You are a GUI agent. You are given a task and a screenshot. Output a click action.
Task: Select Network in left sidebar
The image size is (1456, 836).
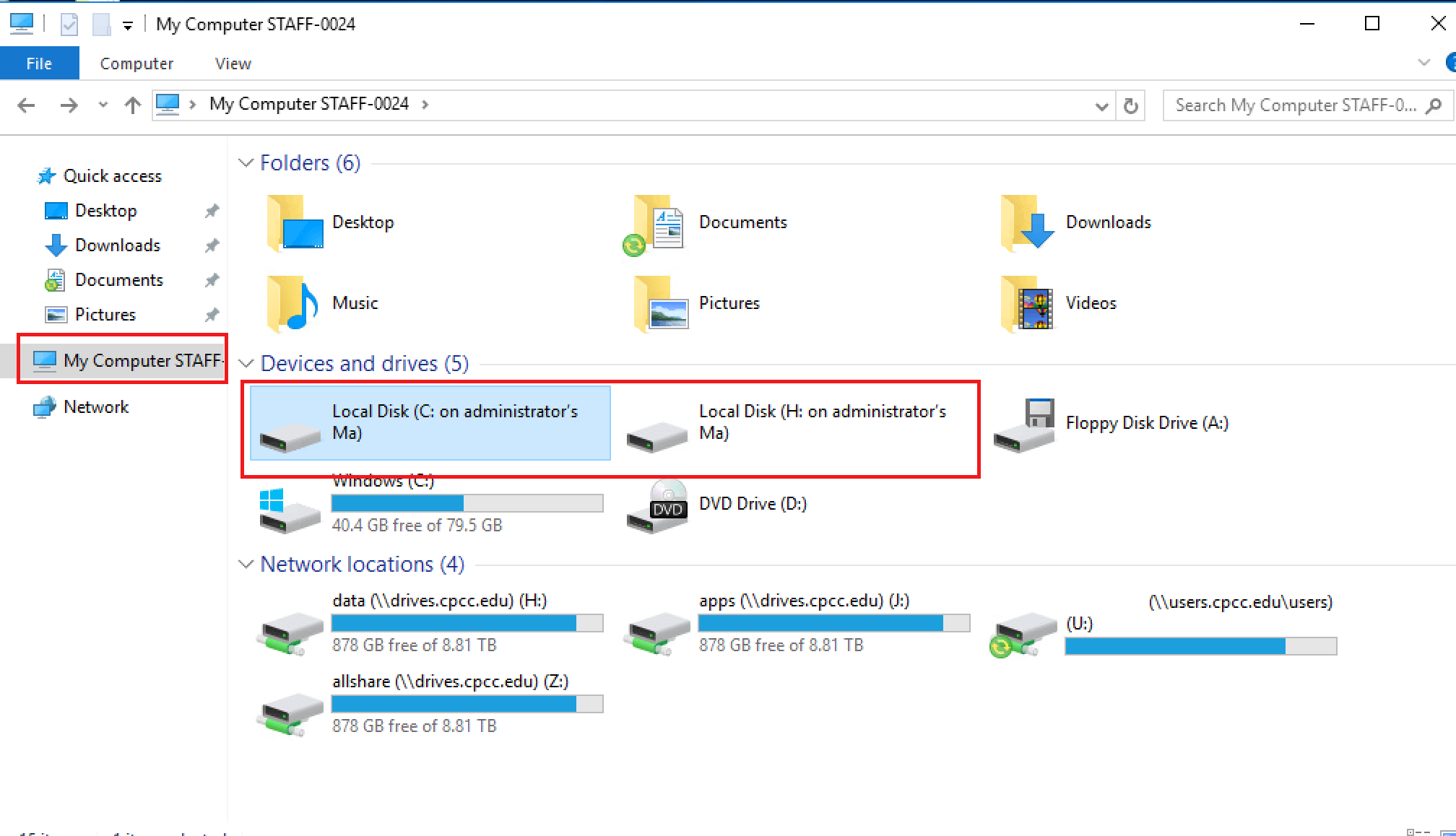click(96, 406)
